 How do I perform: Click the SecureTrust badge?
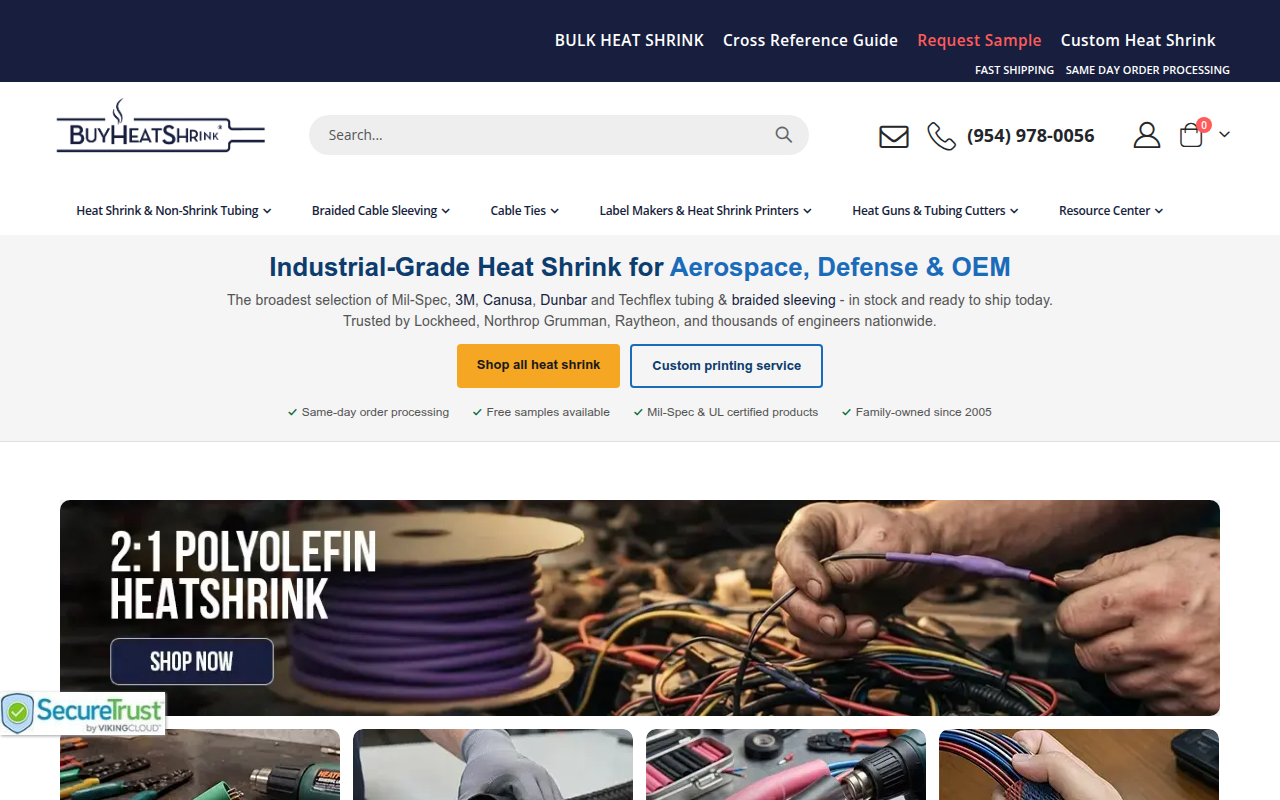(x=83, y=714)
